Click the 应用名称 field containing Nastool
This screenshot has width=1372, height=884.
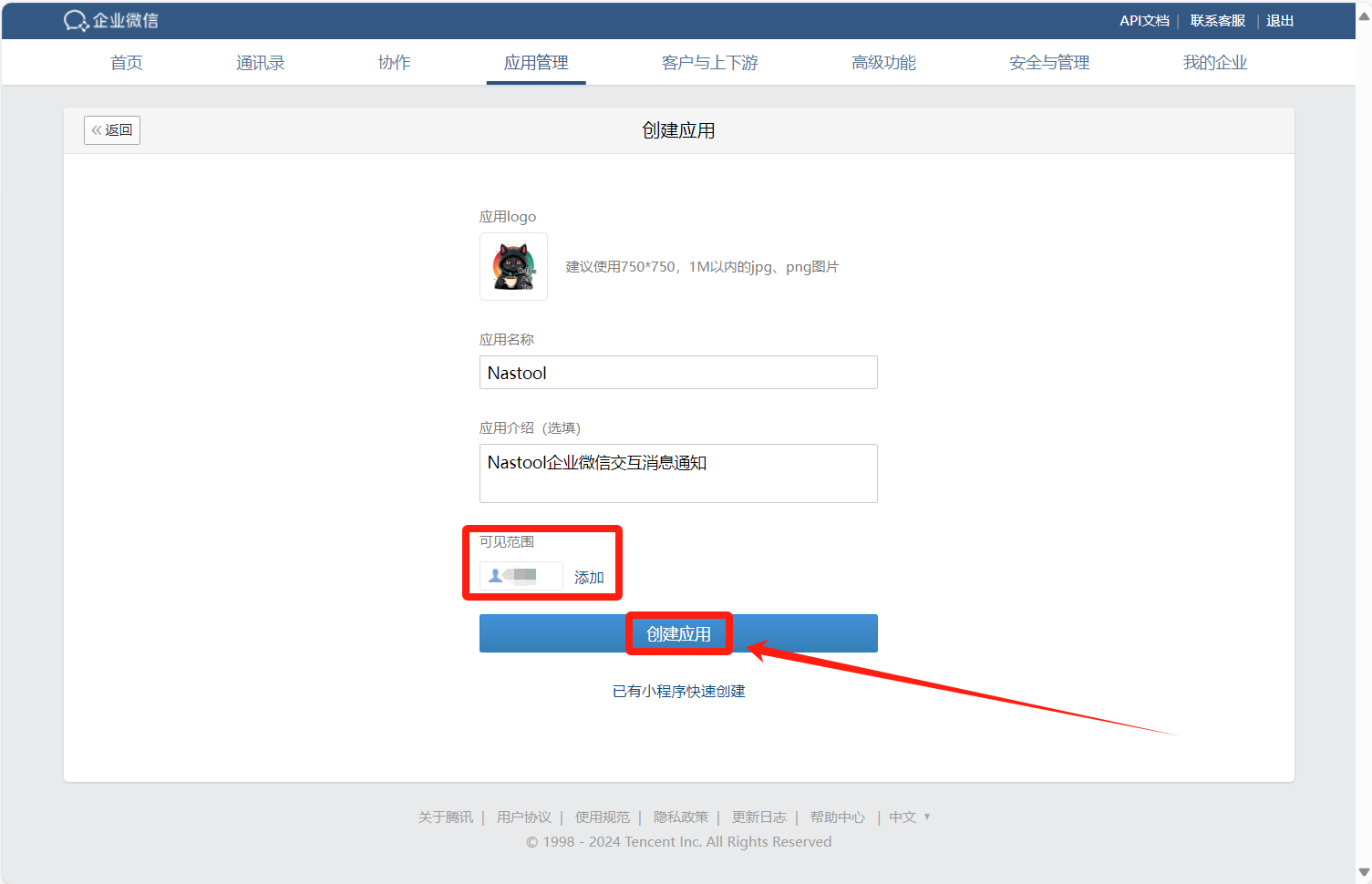click(678, 373)
